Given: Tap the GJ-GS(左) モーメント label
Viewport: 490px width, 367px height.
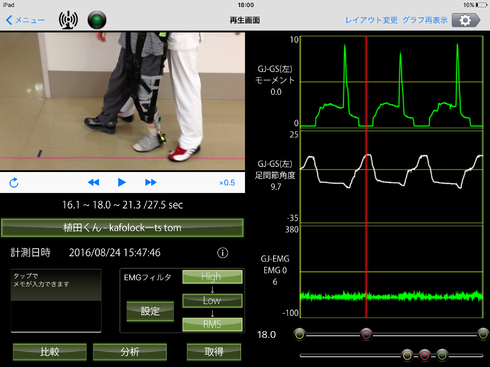Looking at the screenshot, I should pyautogui.click(x=275, y=80).
